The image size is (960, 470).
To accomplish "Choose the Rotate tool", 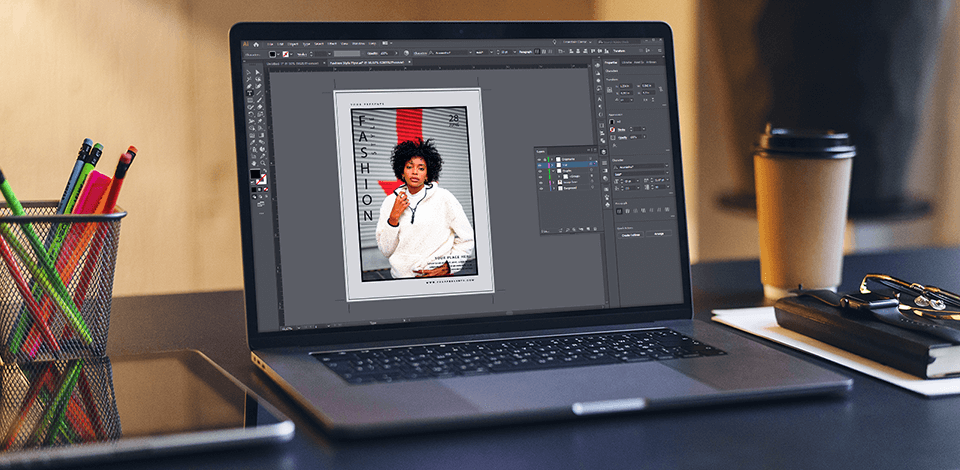I will coord(249,114).
